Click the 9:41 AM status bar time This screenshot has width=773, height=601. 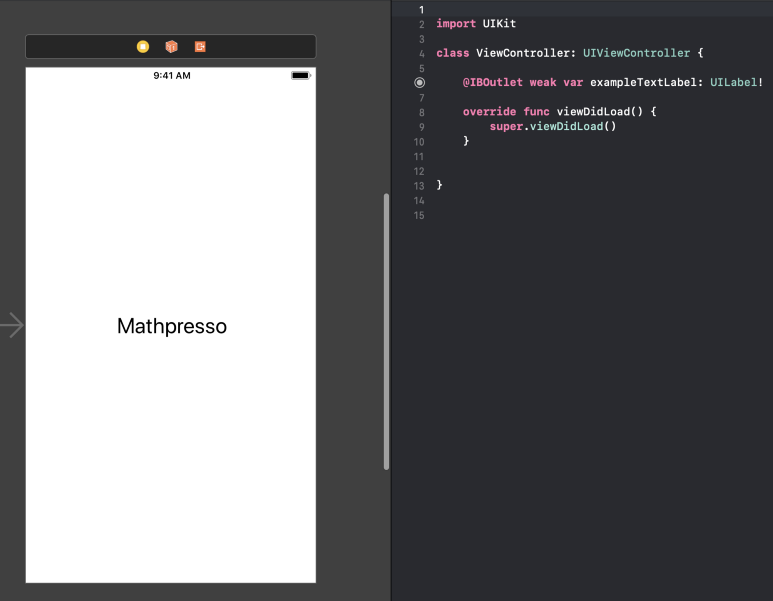click(x=172, y=75)
